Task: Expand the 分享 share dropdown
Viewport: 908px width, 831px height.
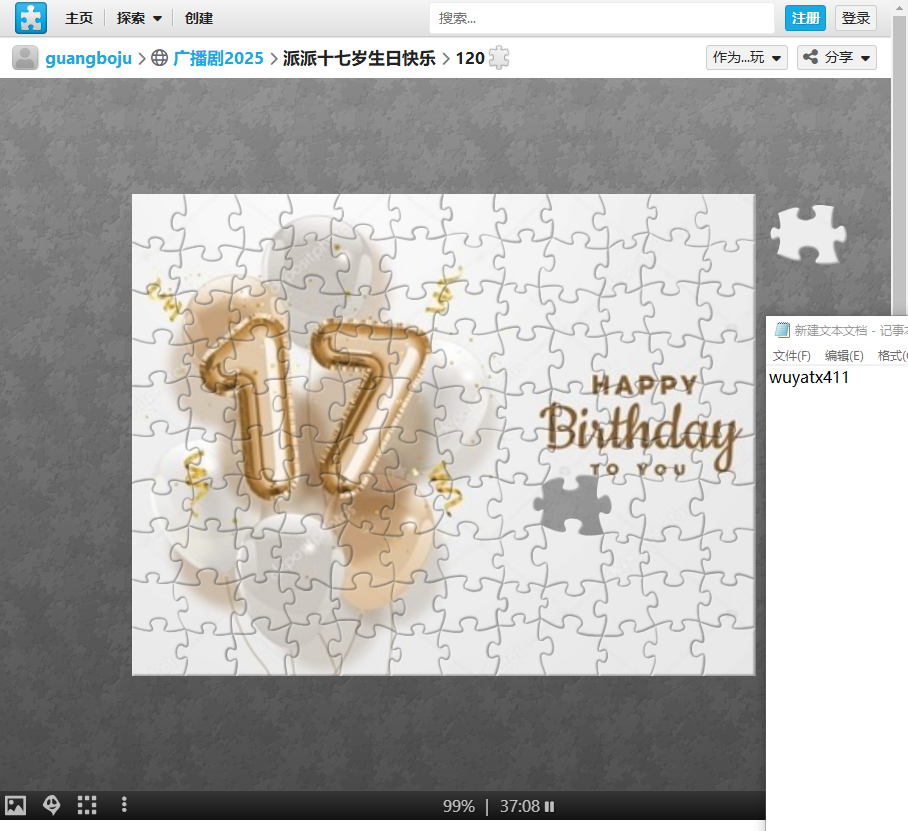Action: (837, 58)
